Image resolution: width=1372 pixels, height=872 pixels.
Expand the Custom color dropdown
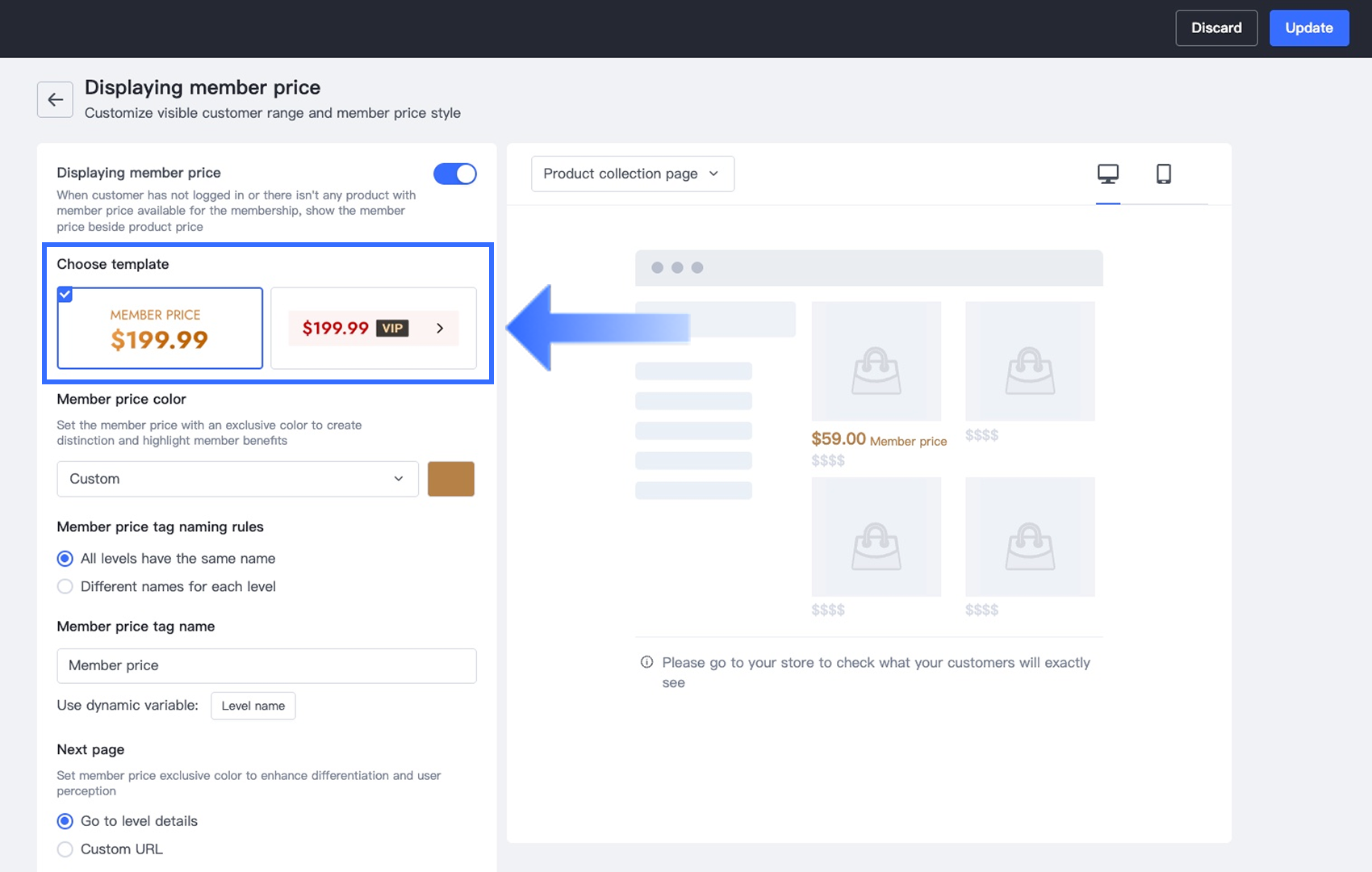pyautogui.click(x=237, y=479)
